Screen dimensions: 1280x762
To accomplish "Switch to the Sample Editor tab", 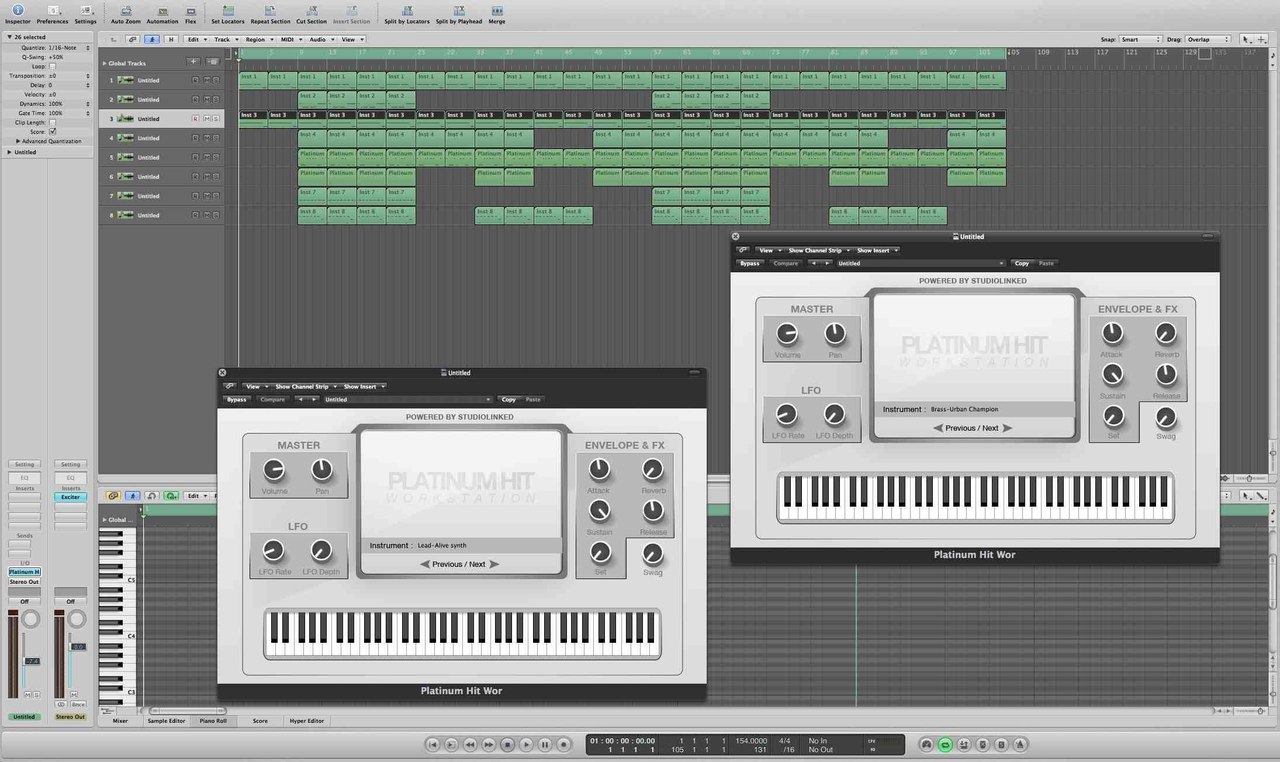I will 166,720.
